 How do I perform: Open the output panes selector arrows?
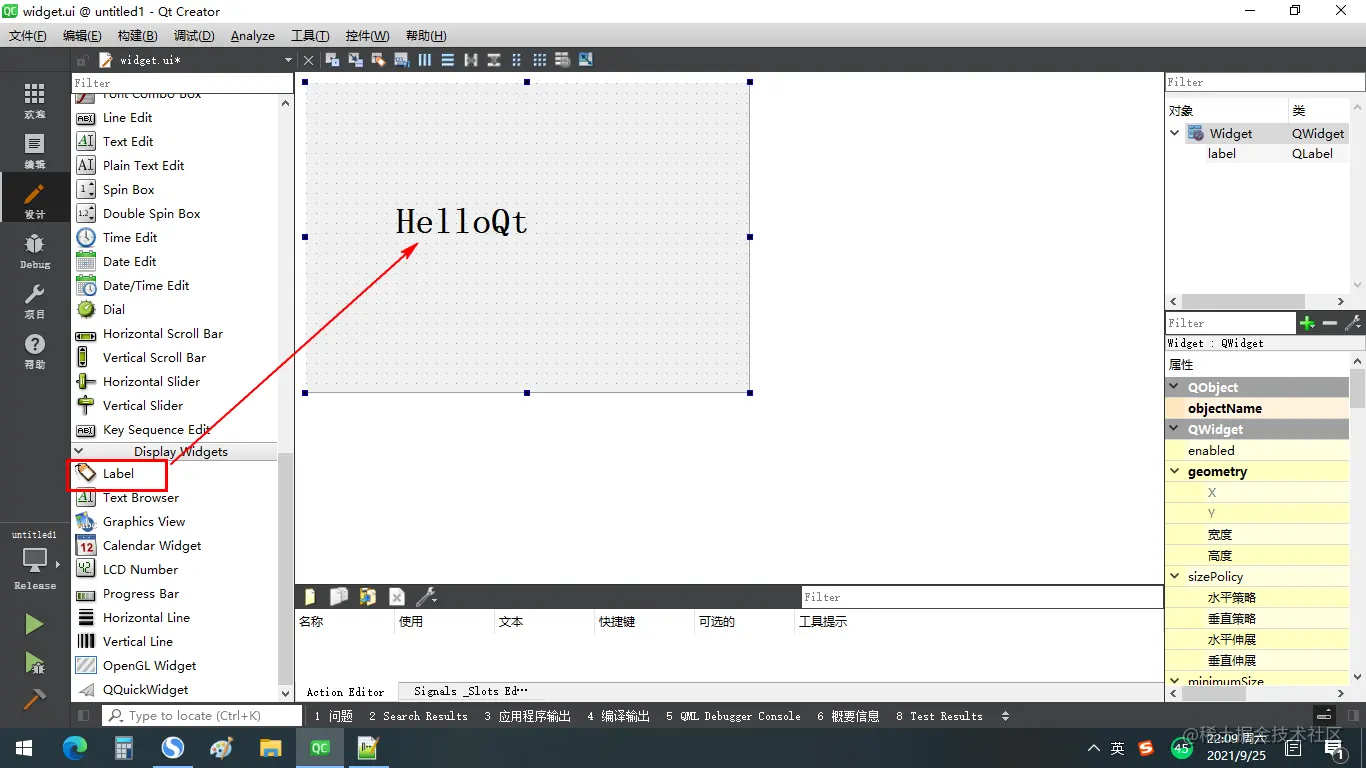tap(1005, 716)
